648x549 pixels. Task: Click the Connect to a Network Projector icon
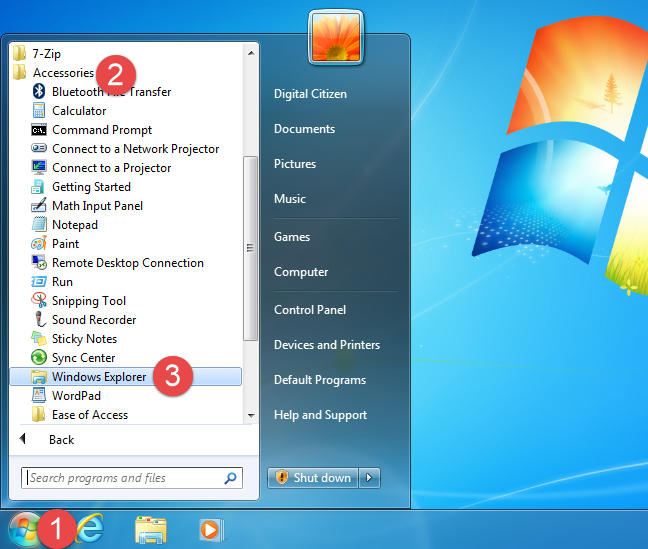[39, 148]
